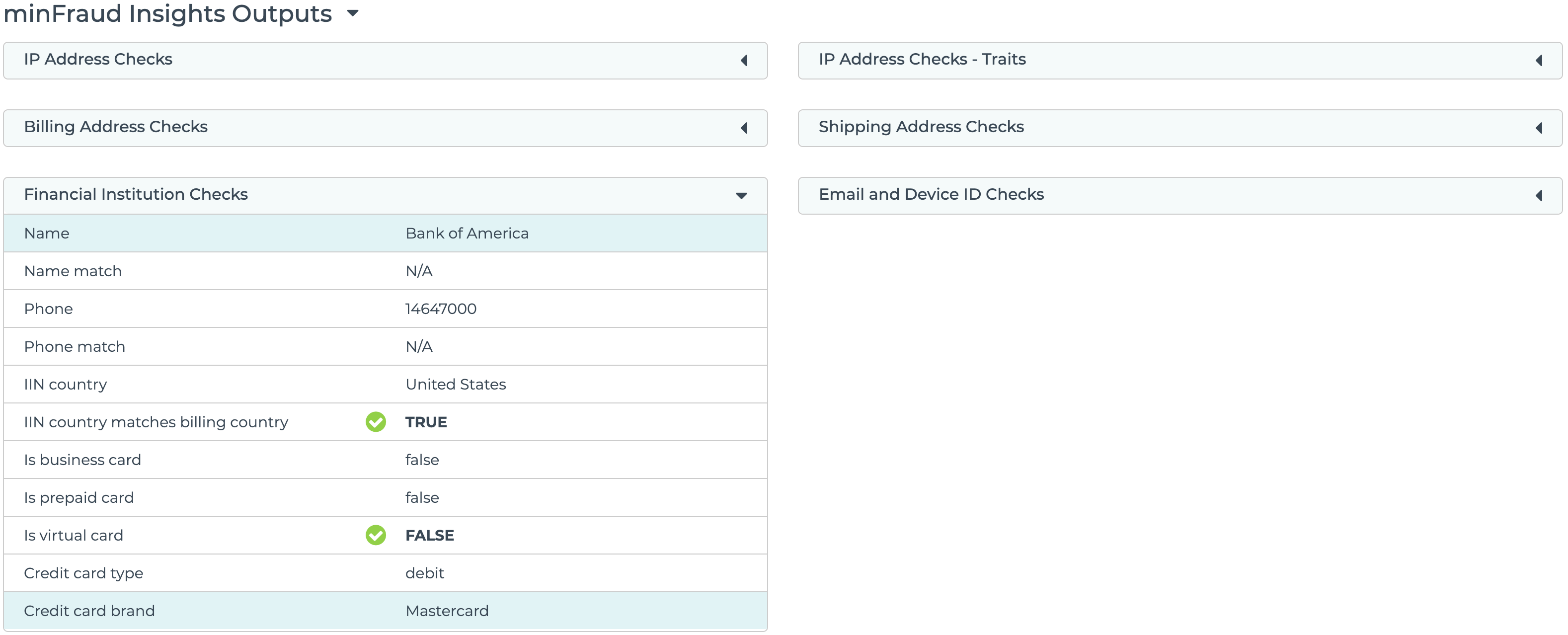The image size is (1568, 635).
Task: Click green checkmark beside IIN country match
Action: pyautogui.click(x=376, y=422)
